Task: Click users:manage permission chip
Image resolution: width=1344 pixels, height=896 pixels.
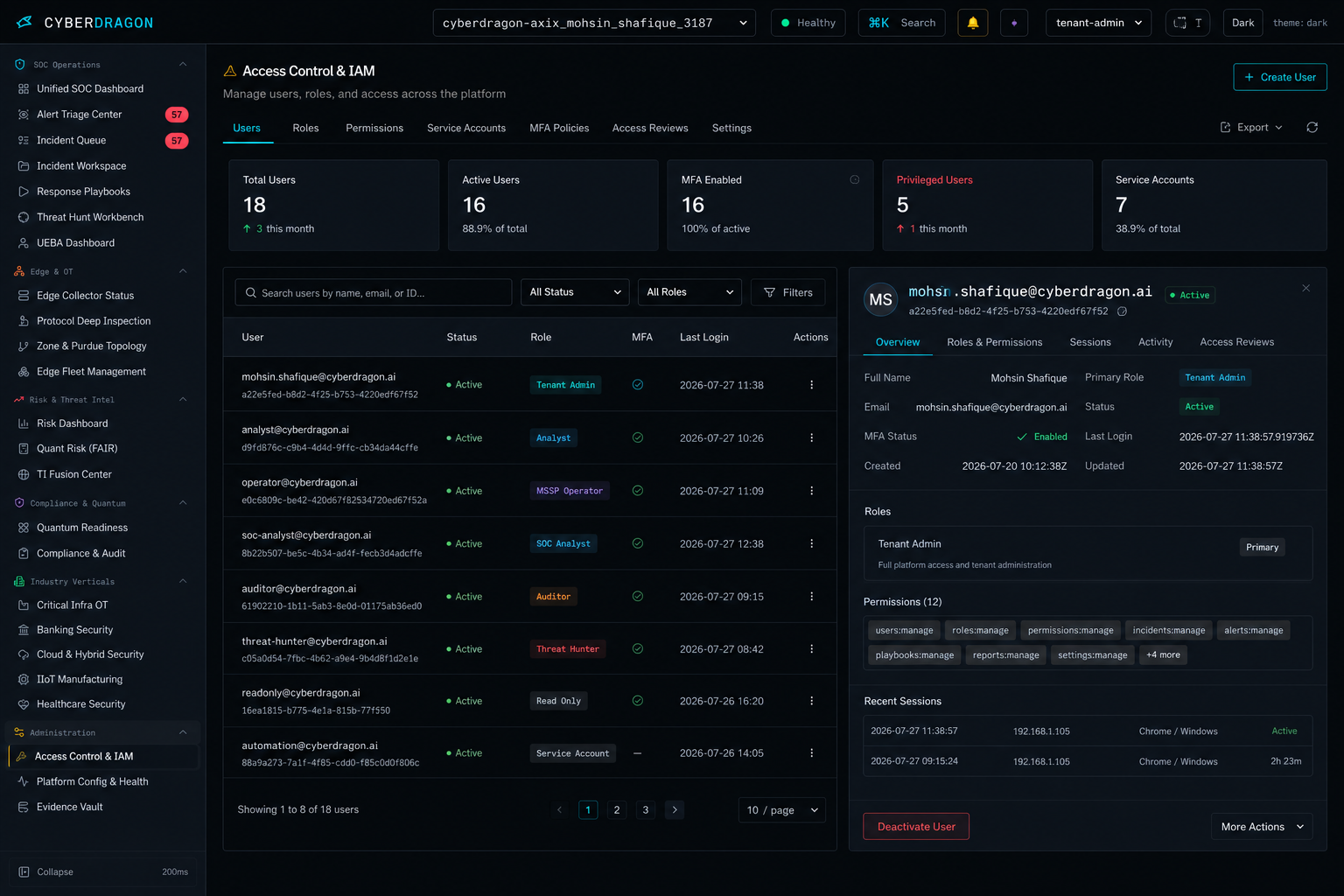Action: point(904,630)
